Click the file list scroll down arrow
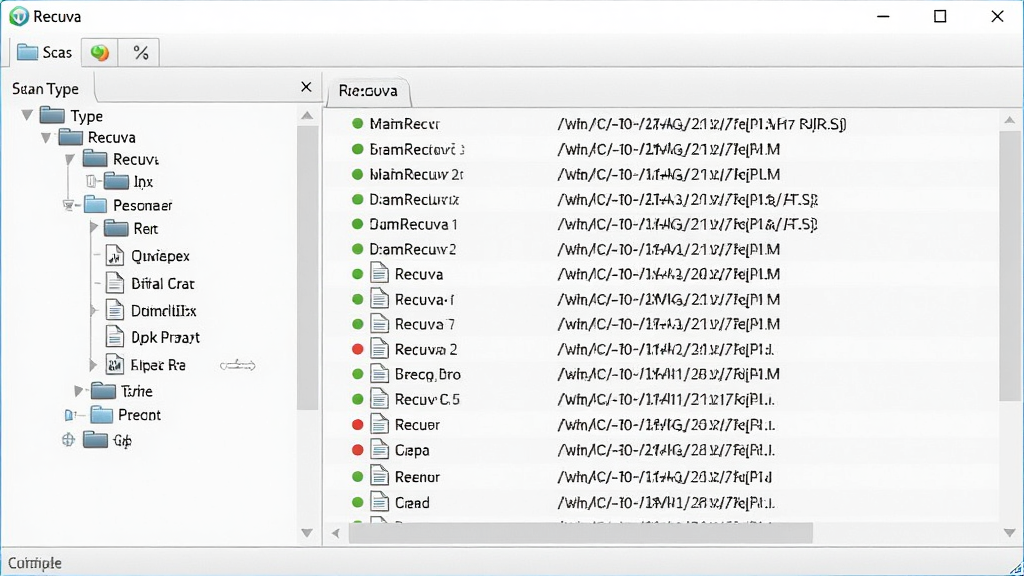The image size is (1024, 576). click(1010, 533)
